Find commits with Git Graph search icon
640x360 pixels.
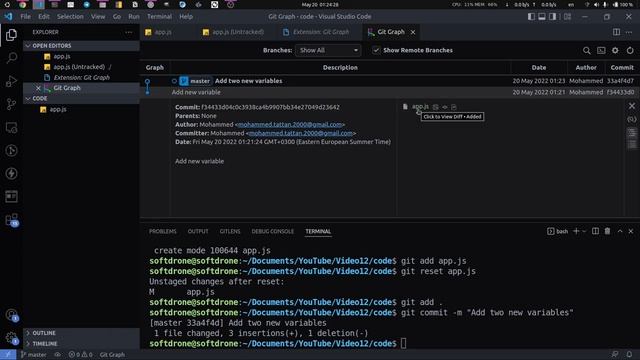[587, 51]
